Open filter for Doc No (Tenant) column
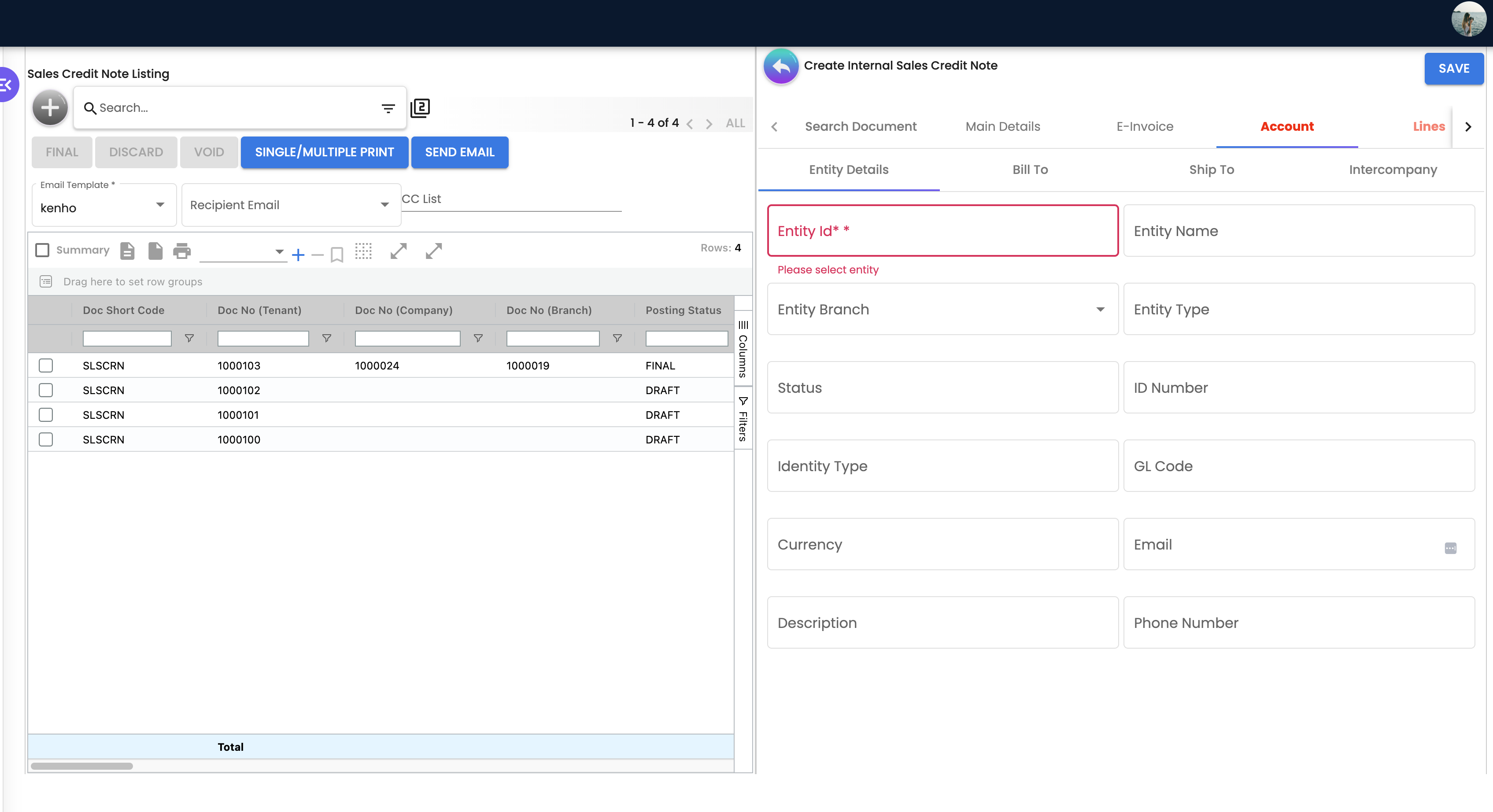Screen dimensions: 1493x812 [327, 338]
